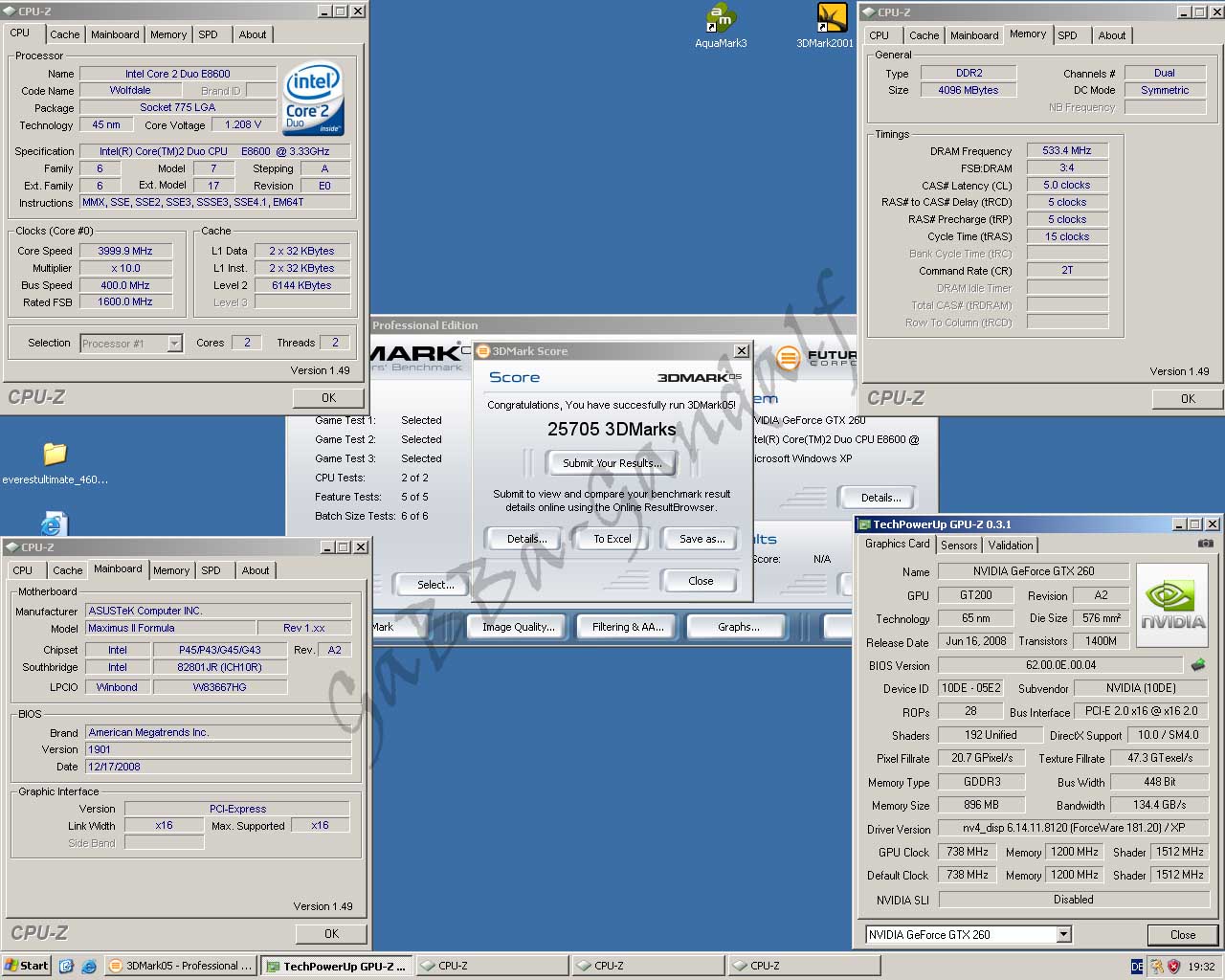Click OK in bottom-left CPU-Z mainboard window

click(331, 934)
